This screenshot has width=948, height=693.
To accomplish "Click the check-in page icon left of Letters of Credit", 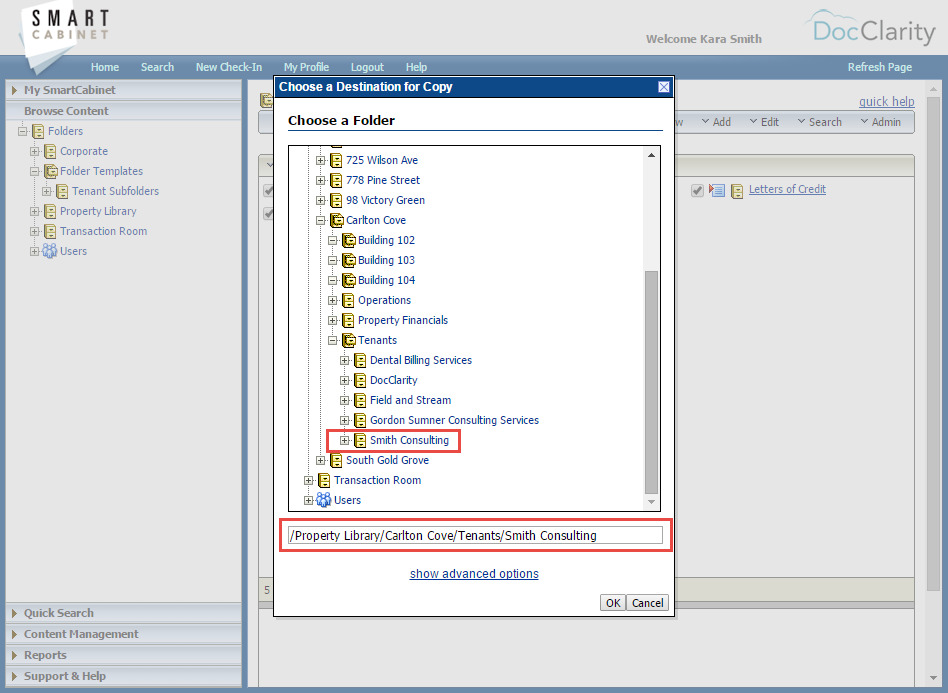I will coord(715,188).
